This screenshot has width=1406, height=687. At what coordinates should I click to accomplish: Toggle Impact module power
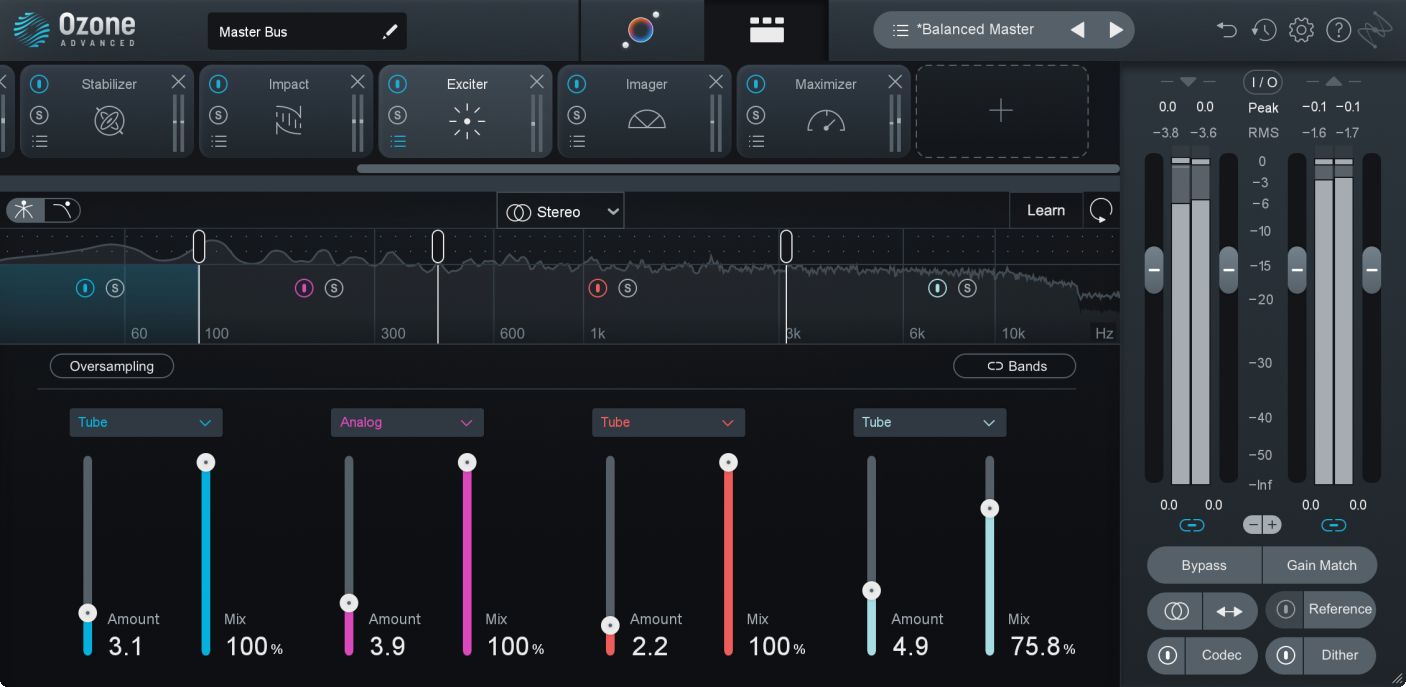[x=218, y=84]
